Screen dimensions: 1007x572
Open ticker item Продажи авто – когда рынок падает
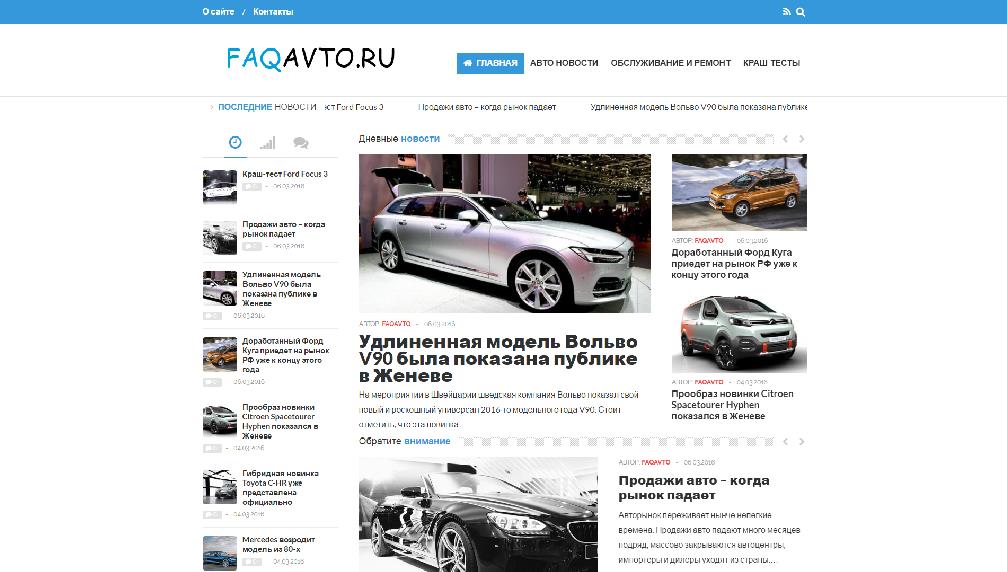point(487,107)
